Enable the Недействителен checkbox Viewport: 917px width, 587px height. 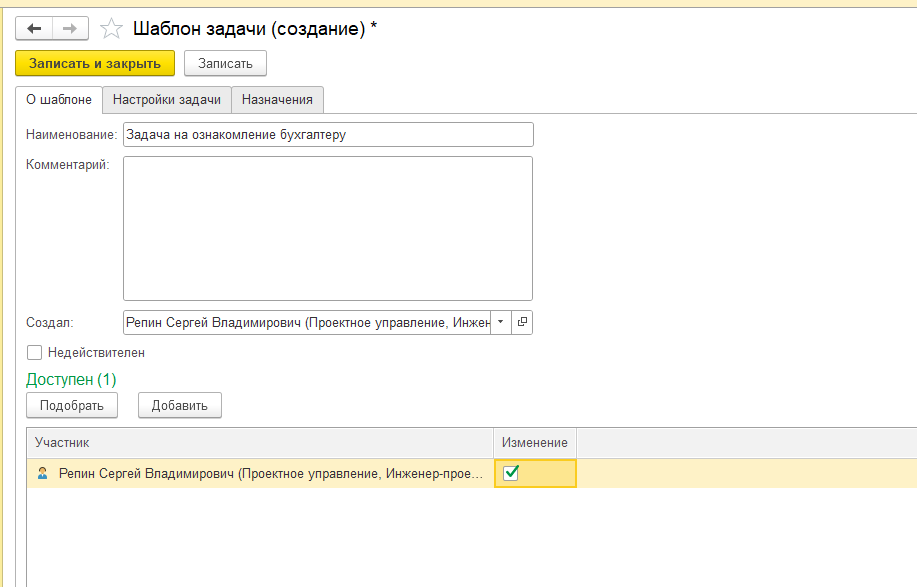click(x=35, y=352)
